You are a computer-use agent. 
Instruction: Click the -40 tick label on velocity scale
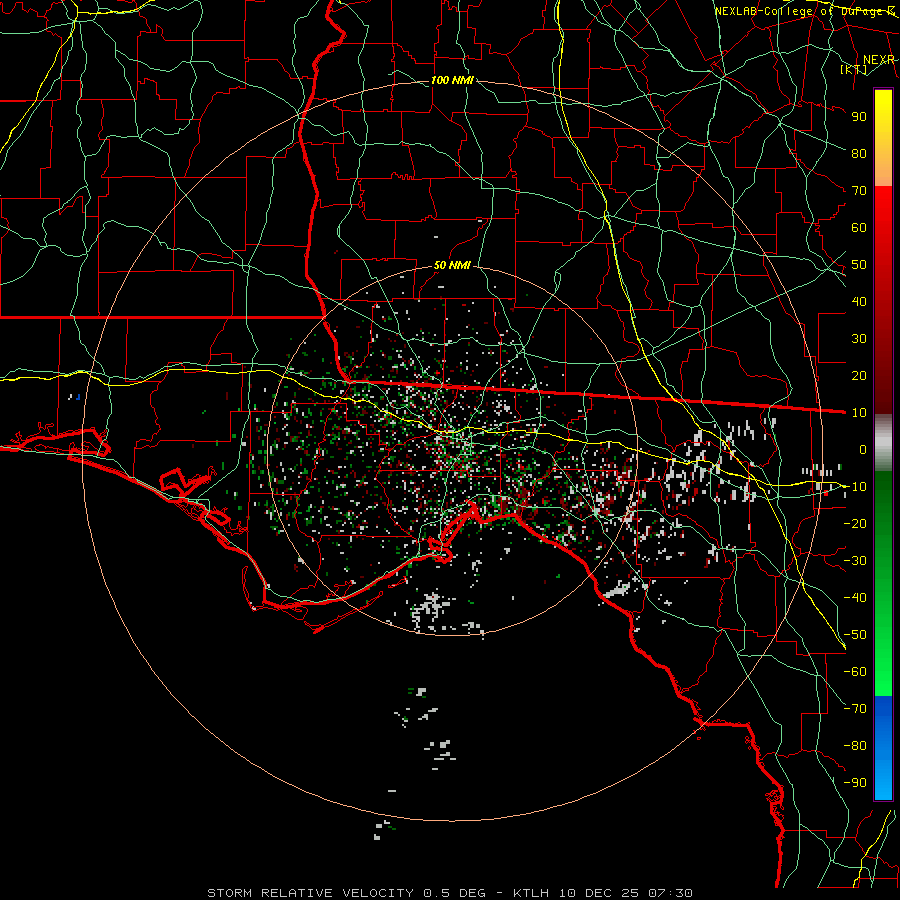855,598
